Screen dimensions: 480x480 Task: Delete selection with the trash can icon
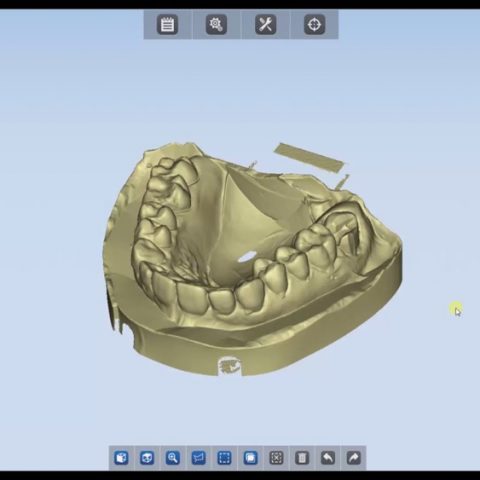click(302, 458)
